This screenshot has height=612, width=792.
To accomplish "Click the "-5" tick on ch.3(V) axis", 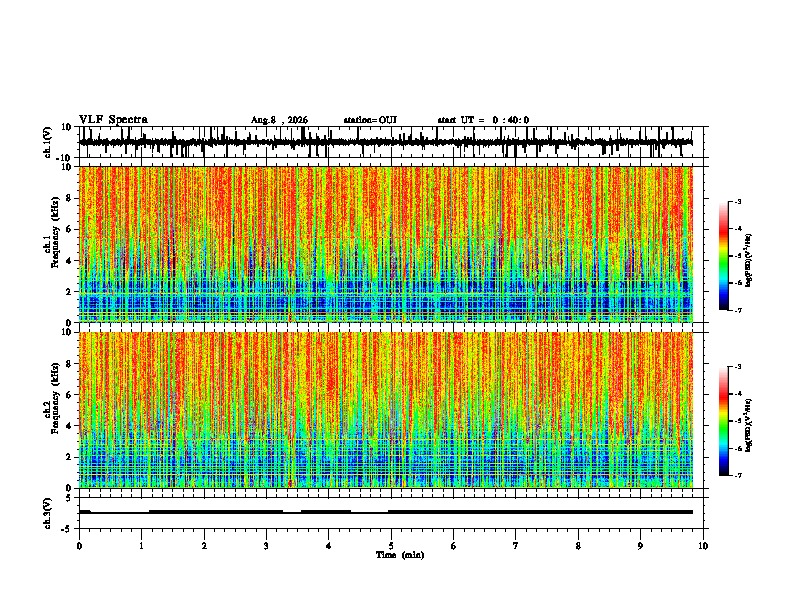I will pyautogui.click(x=67, y=529).
